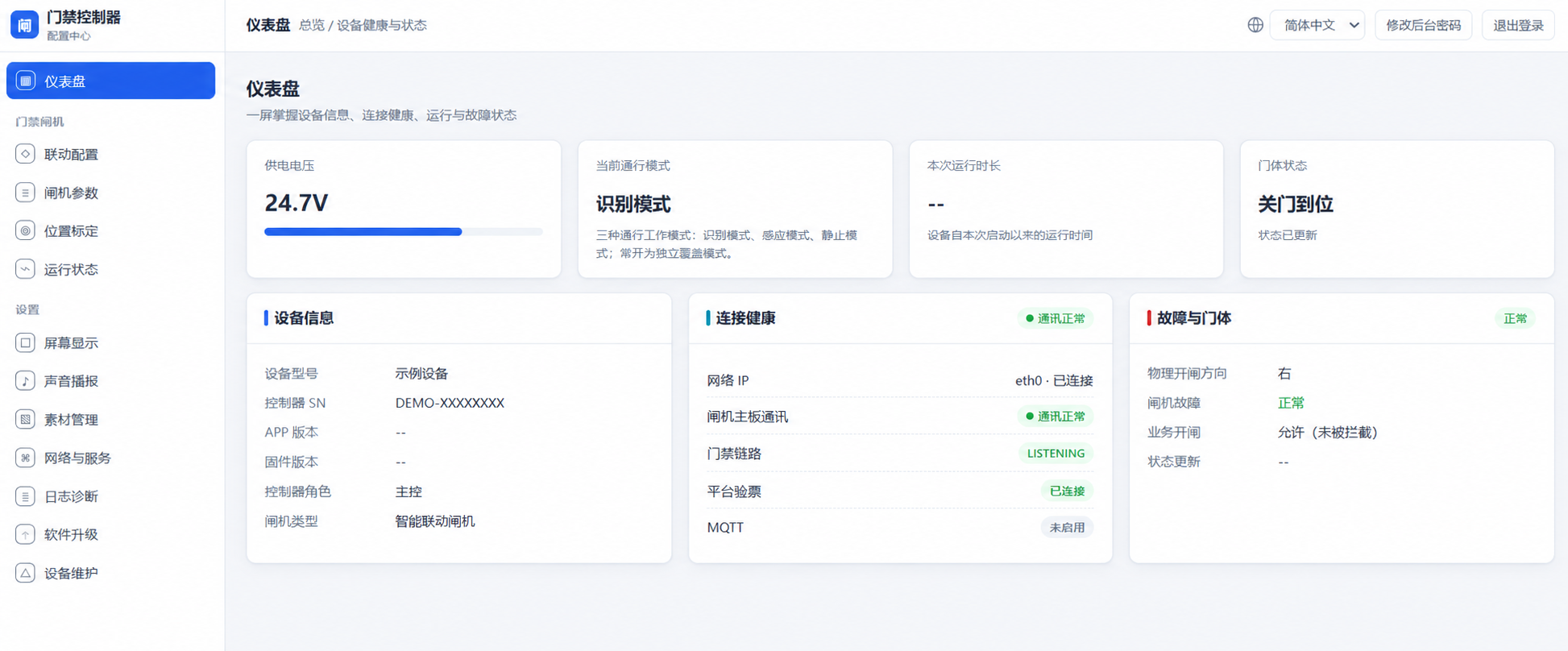The height and width of the screenshot is (651, 1568).
Task: Click the 屏幕显示 sidebar icon
Action: (x=25, y=342)
